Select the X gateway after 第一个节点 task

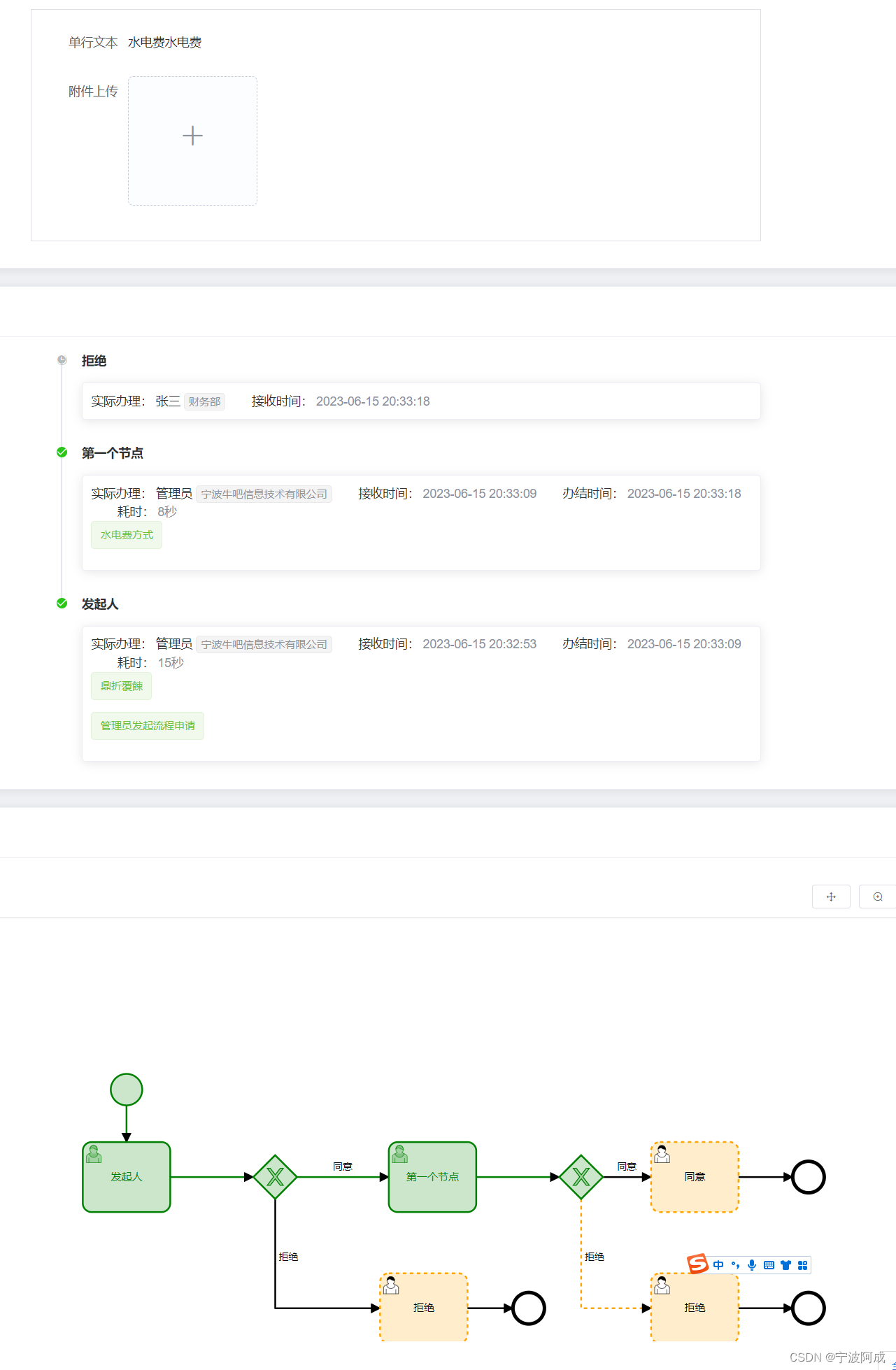(x=581, y=1177)
